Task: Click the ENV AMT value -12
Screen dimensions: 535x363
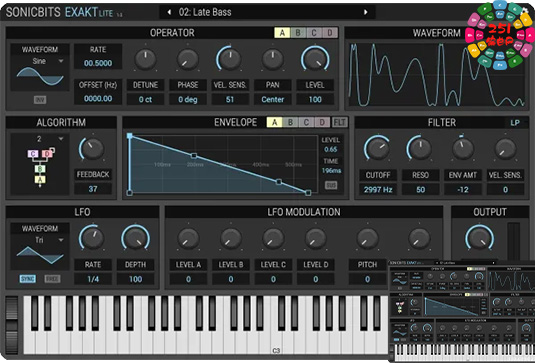Action: [x=463, y=189]
